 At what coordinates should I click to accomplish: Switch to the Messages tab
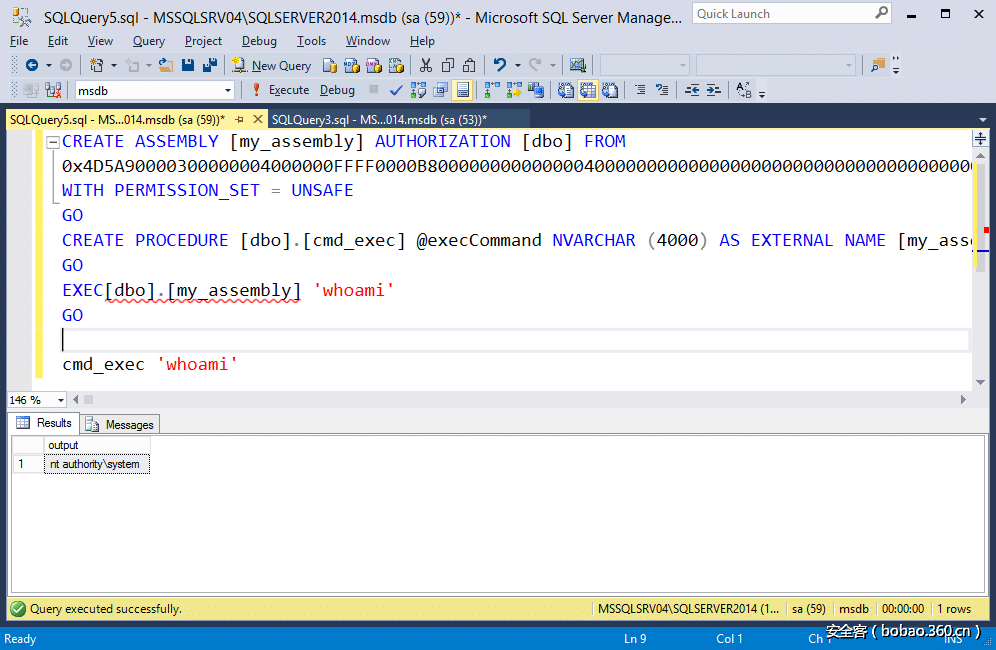click(119, 423)
